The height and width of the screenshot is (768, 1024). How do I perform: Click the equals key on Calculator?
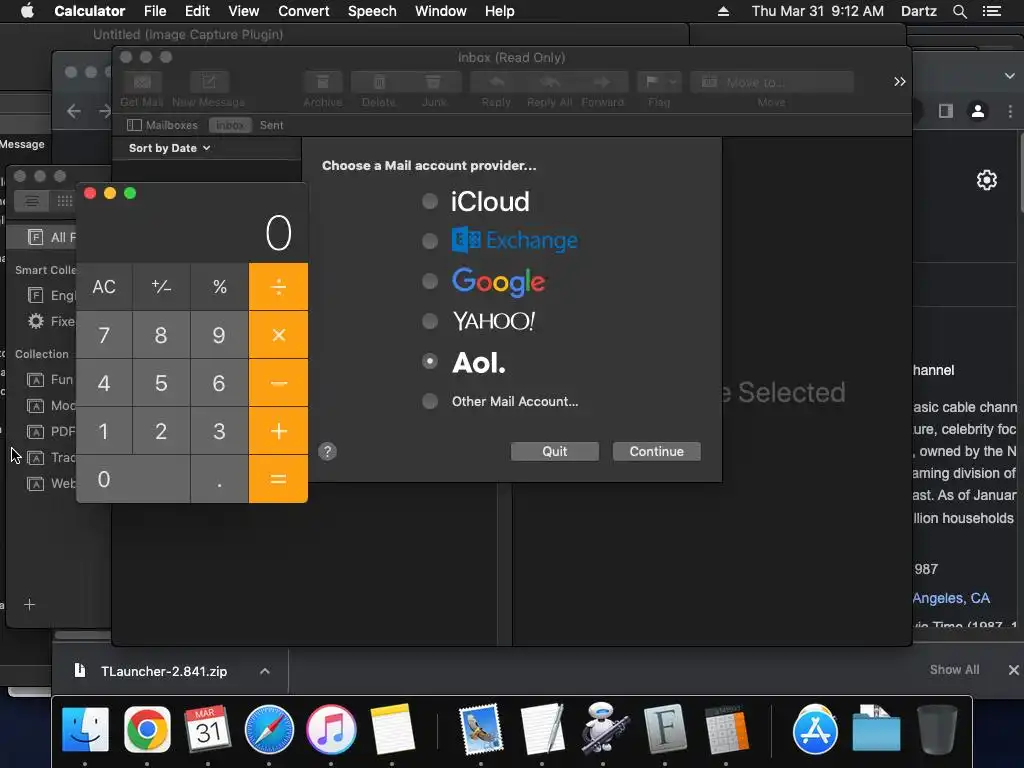coord(278,479)
